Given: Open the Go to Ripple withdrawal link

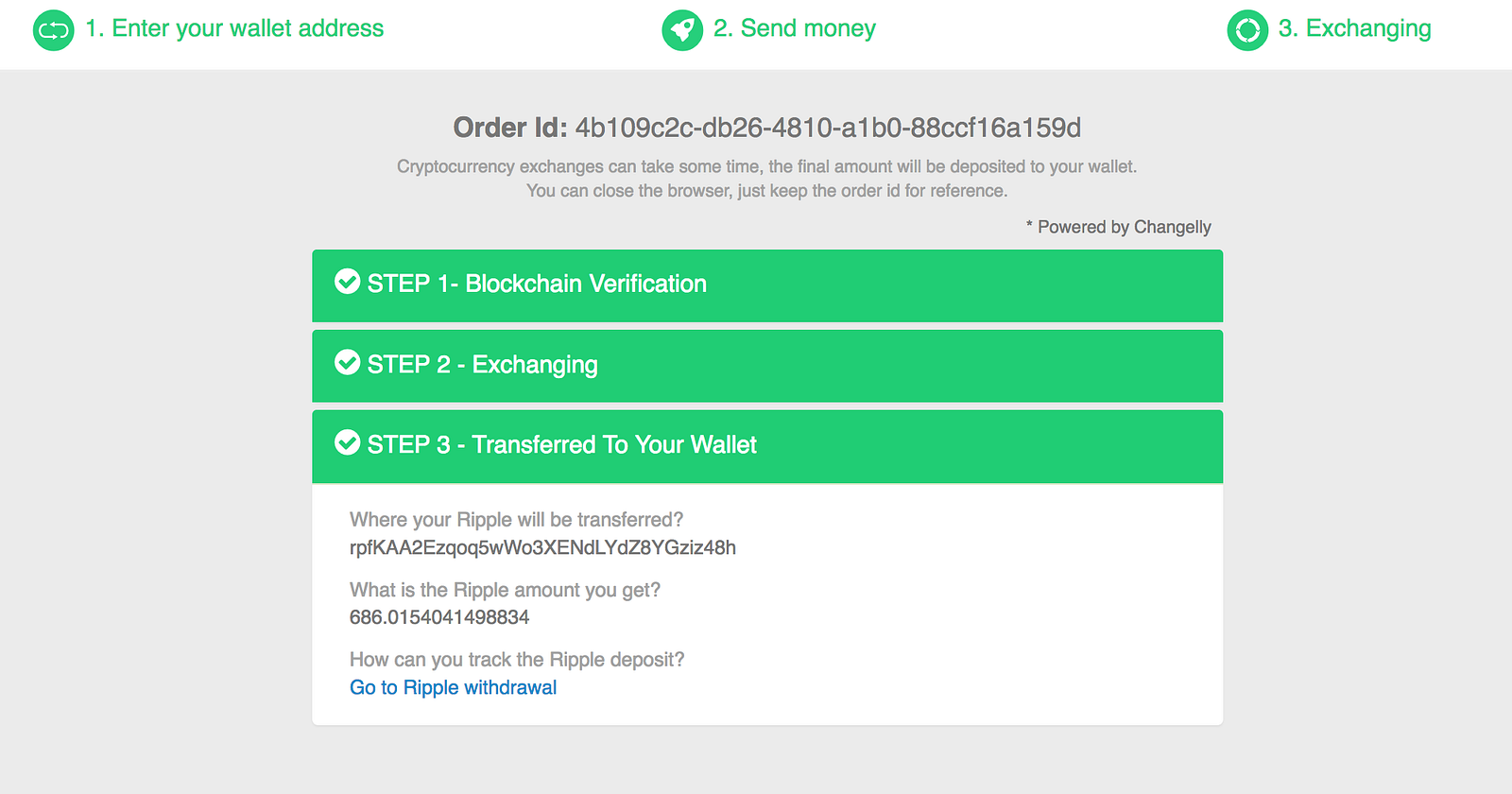Looking at the screenshot, I should click(453, 688).
